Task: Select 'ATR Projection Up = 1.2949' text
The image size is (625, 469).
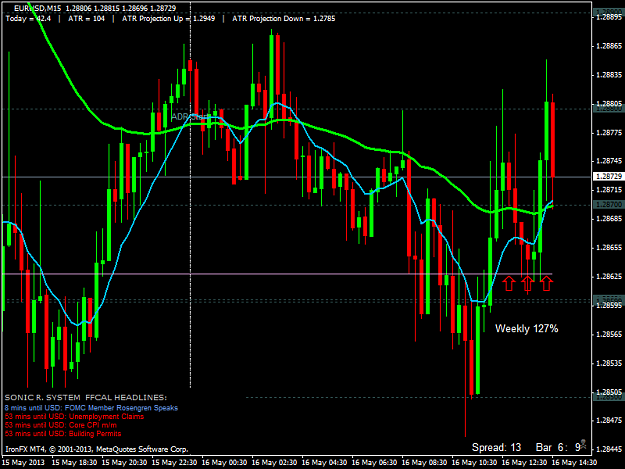Action: click(168, 18)
